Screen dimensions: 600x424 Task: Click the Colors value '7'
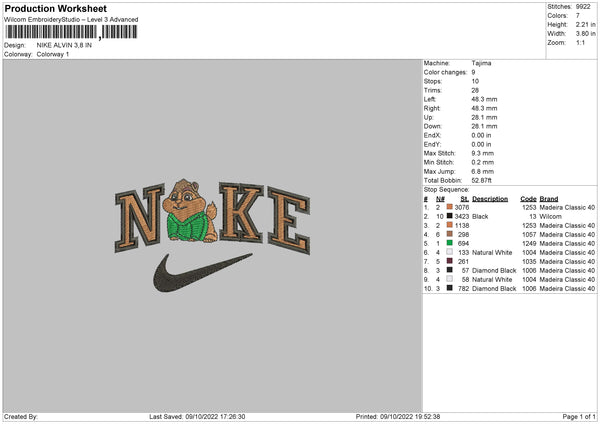point(578,16)
